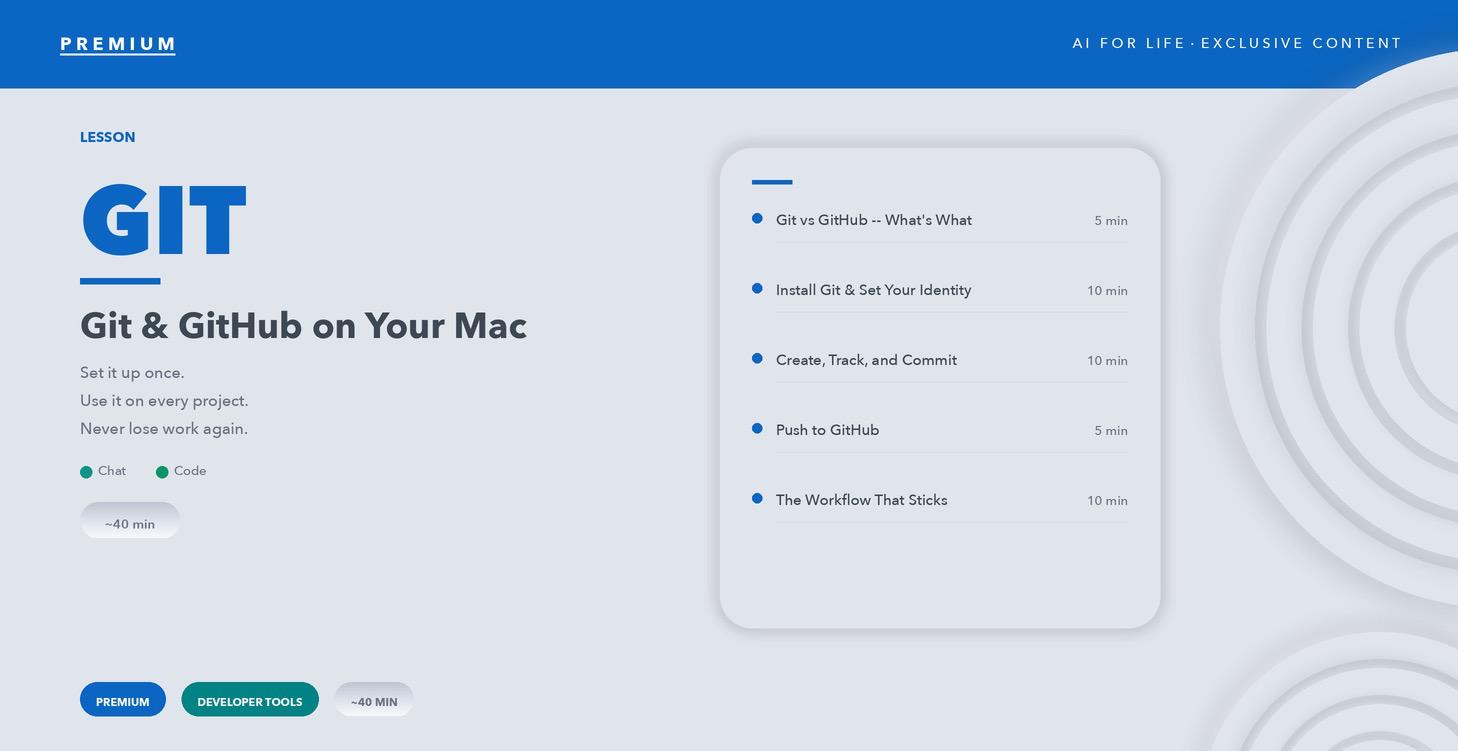Click the bullet icon beside Git vs GitHub lesson
Viewport: 1458px width, 751px height.
(x=756, y=218)
